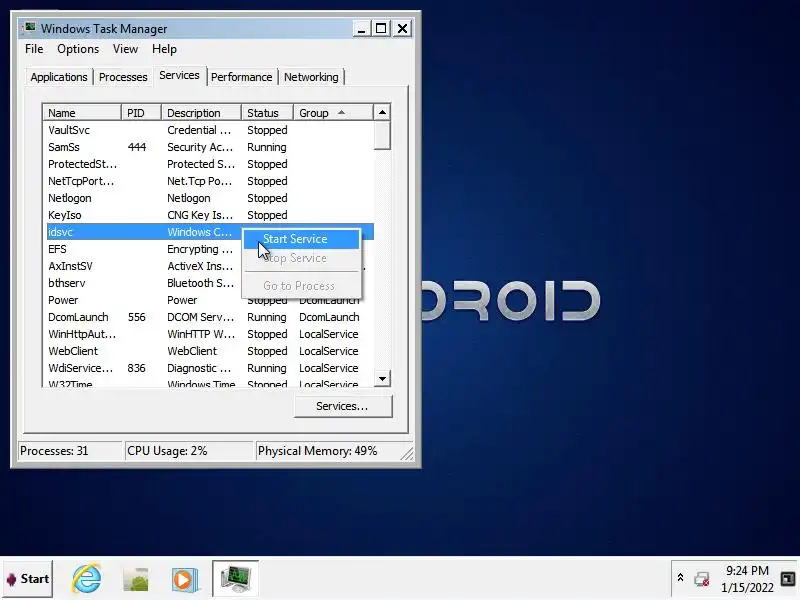Click the Task Manager resize grip corner

coord(407,453)
